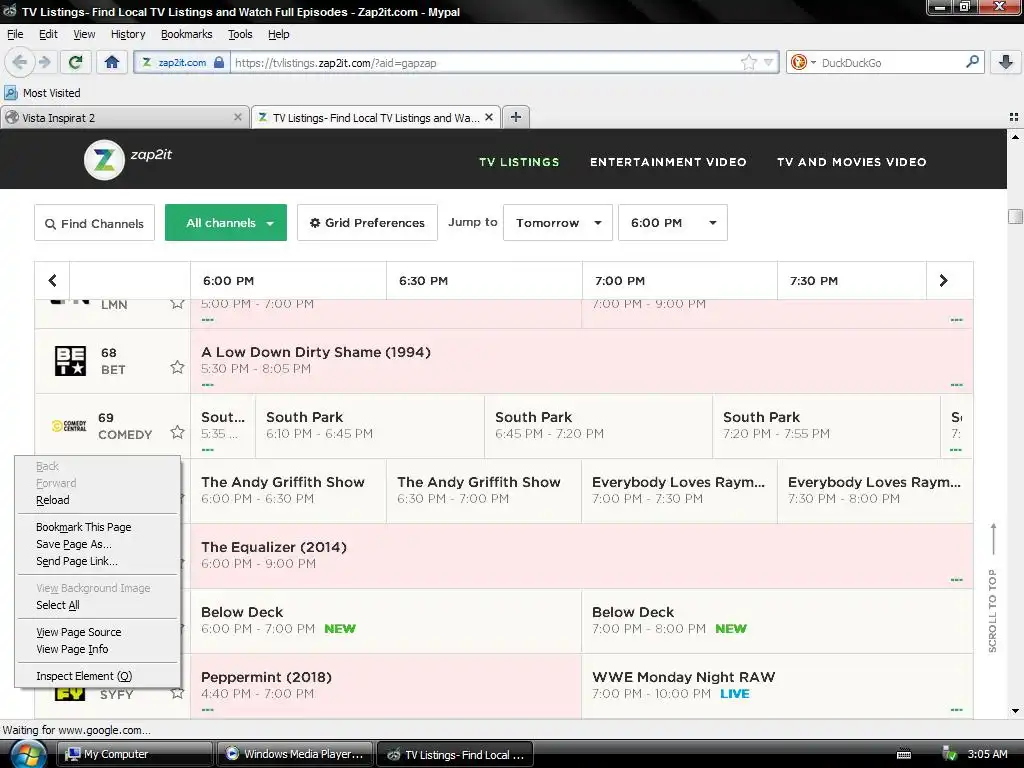Image resolution: width=1024 pixels, height=768 pixels.
Task: Open a new tab with plus button
Action: point(516,117)
